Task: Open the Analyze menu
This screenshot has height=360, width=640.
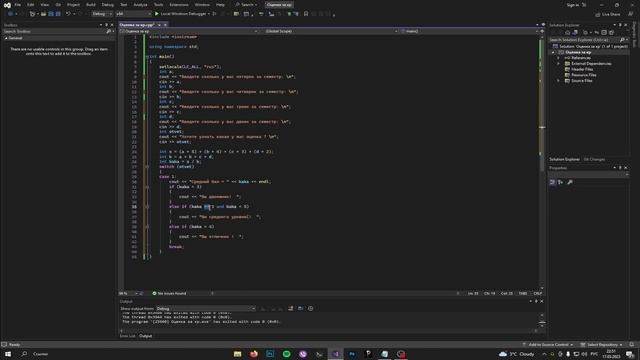Action: point(140,5)
